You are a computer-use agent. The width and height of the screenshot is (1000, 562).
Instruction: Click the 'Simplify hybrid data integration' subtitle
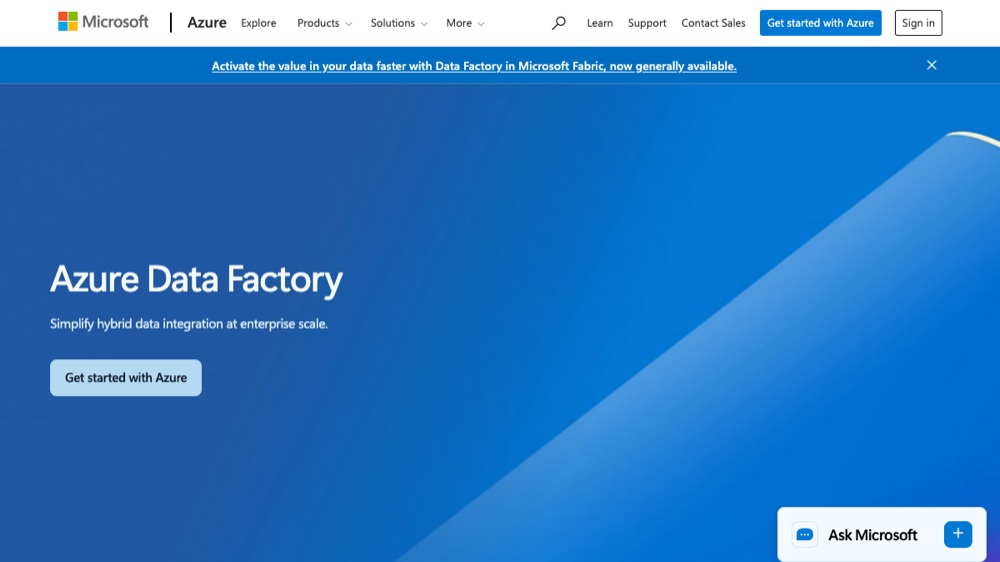pos(189,323)
